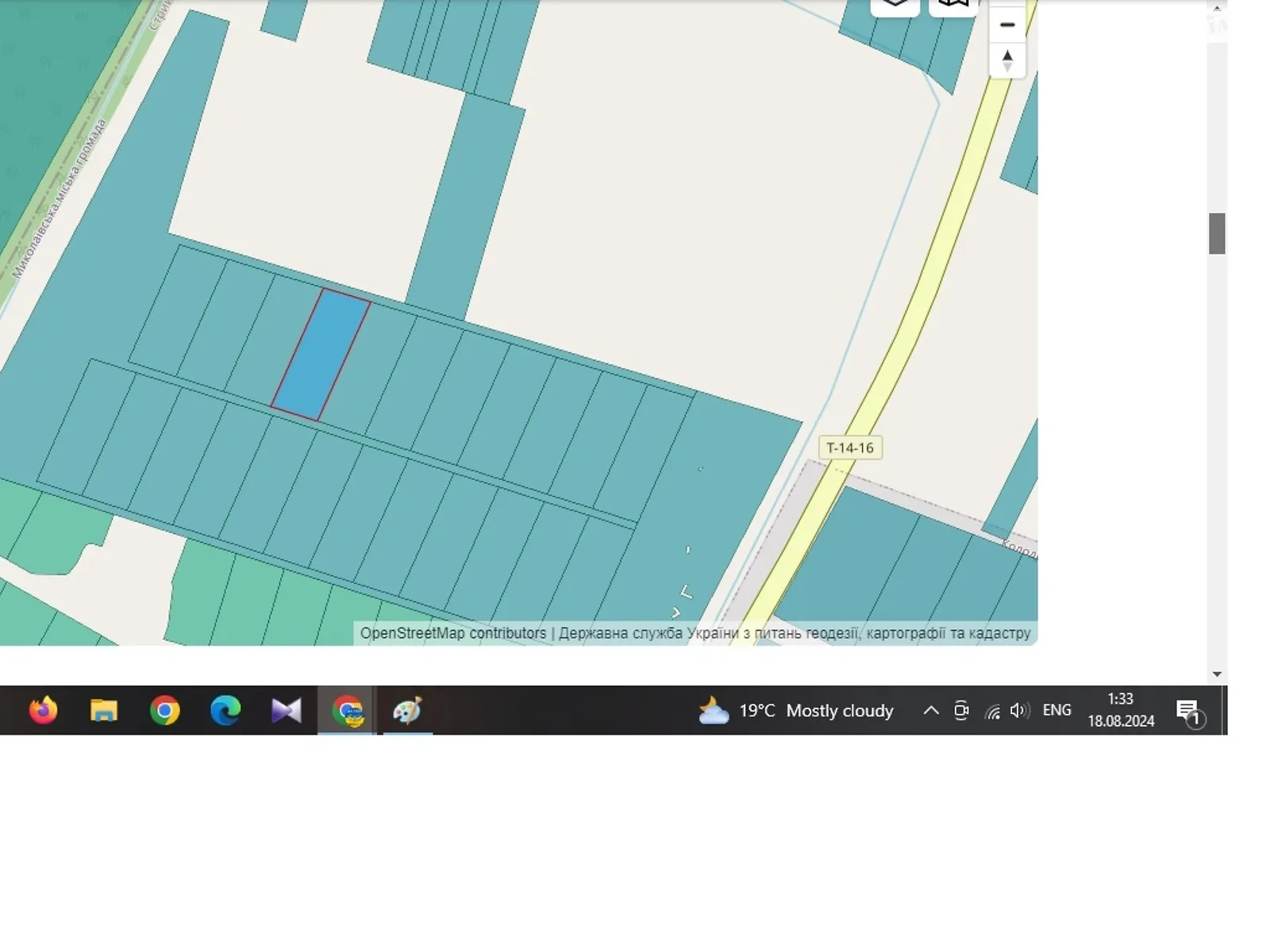Open the basemap switcher map icon
The image size is (1270, 952).
952,6
